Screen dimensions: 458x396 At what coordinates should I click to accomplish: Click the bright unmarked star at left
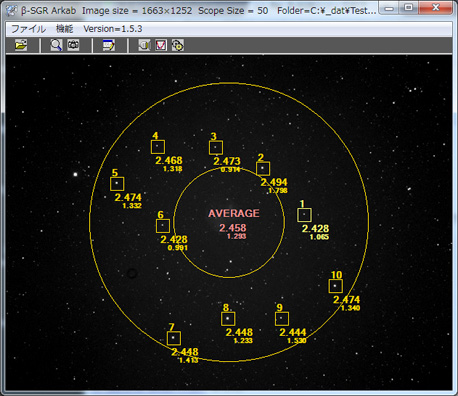point(75,174)
